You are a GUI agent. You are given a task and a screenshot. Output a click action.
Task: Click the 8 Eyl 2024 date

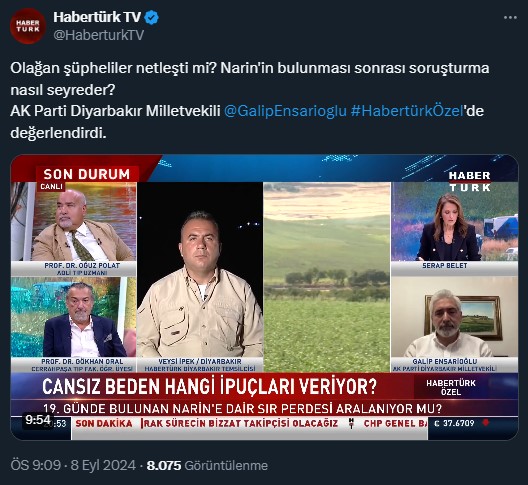pyautogui.click(x=103, y=465)
